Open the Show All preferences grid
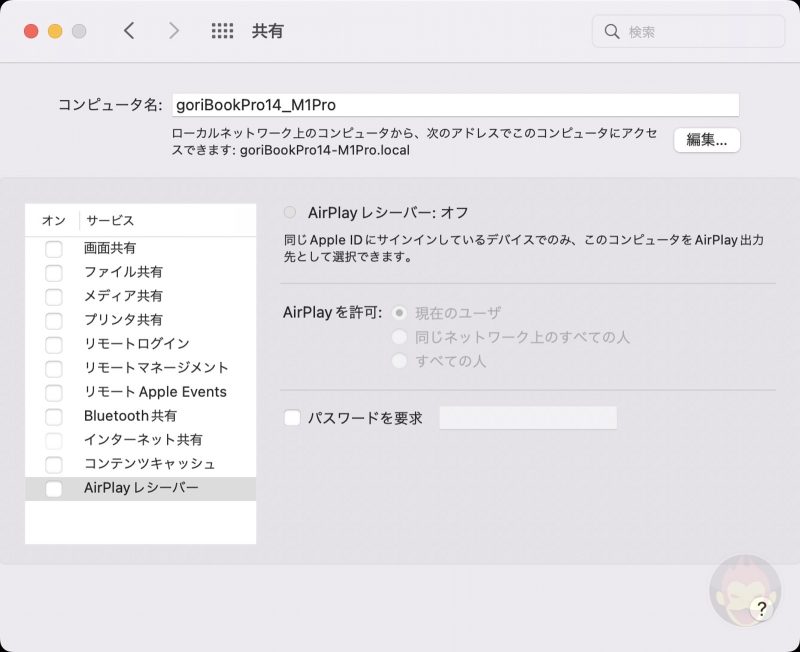The width and height of the screenshot is (800, 652). pyautogui.click(x=222, y=31)
